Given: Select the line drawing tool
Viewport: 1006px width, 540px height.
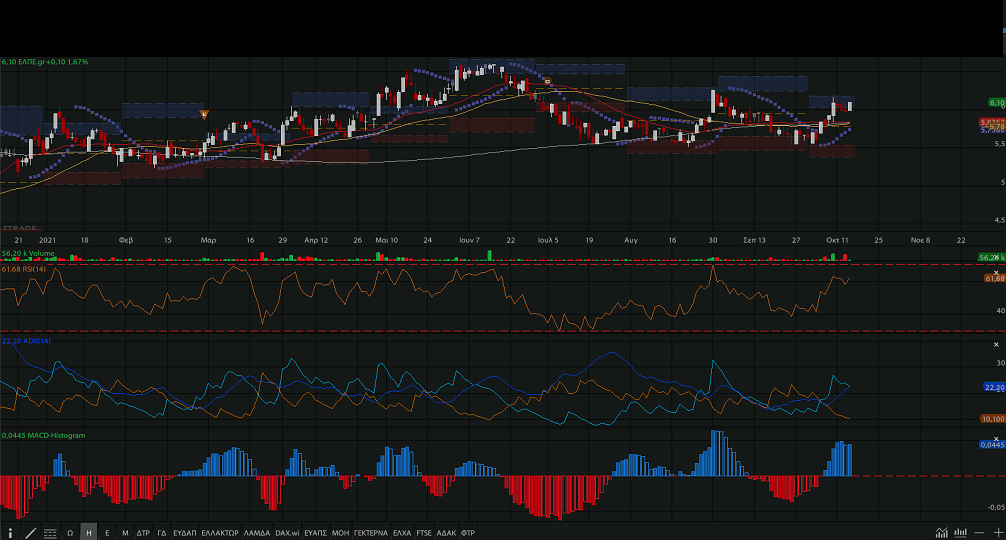Looking at the screenshot, I should pos(30,533).
